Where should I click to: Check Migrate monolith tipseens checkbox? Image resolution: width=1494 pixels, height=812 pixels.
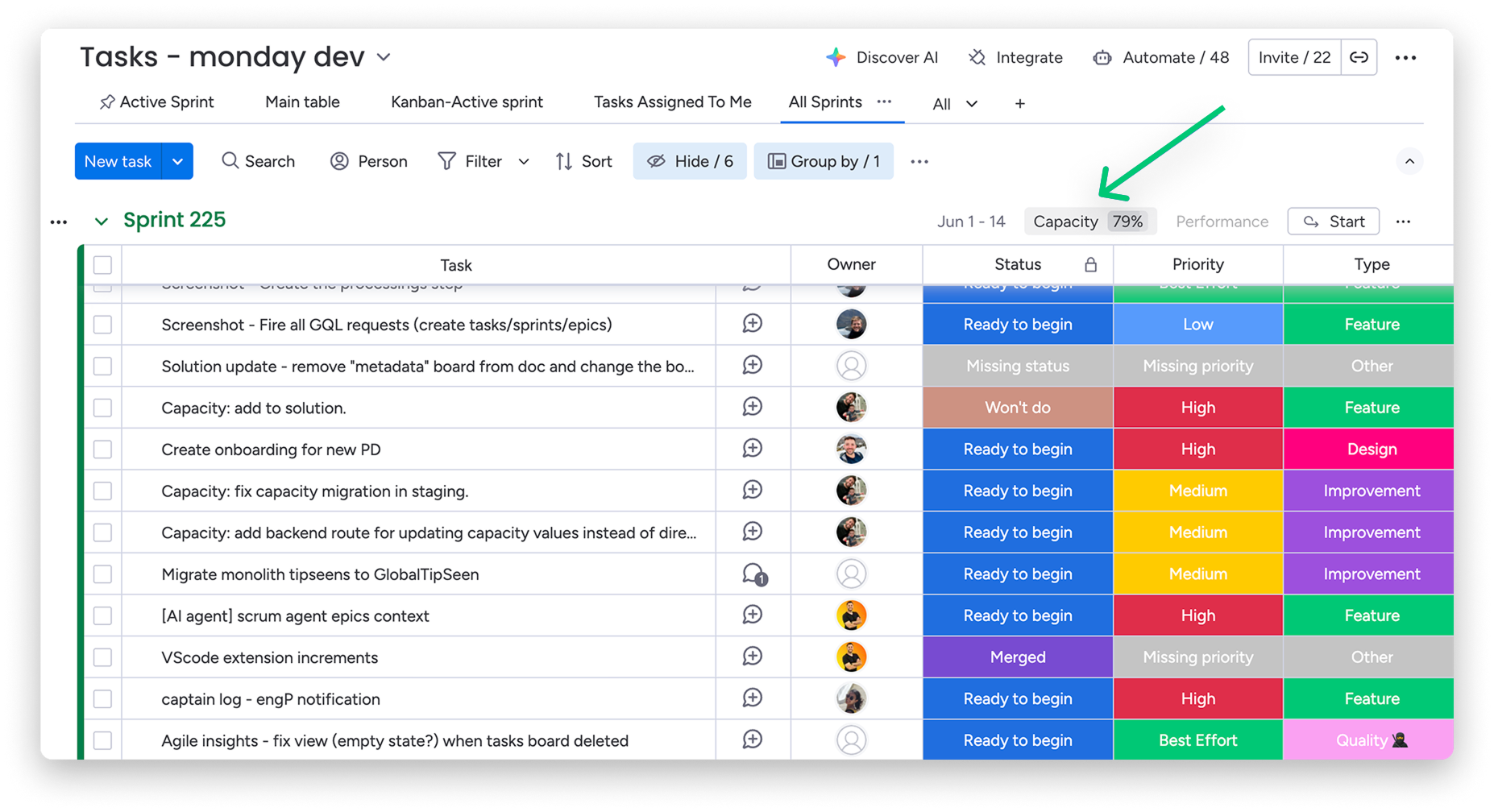[x=102, y=574]
